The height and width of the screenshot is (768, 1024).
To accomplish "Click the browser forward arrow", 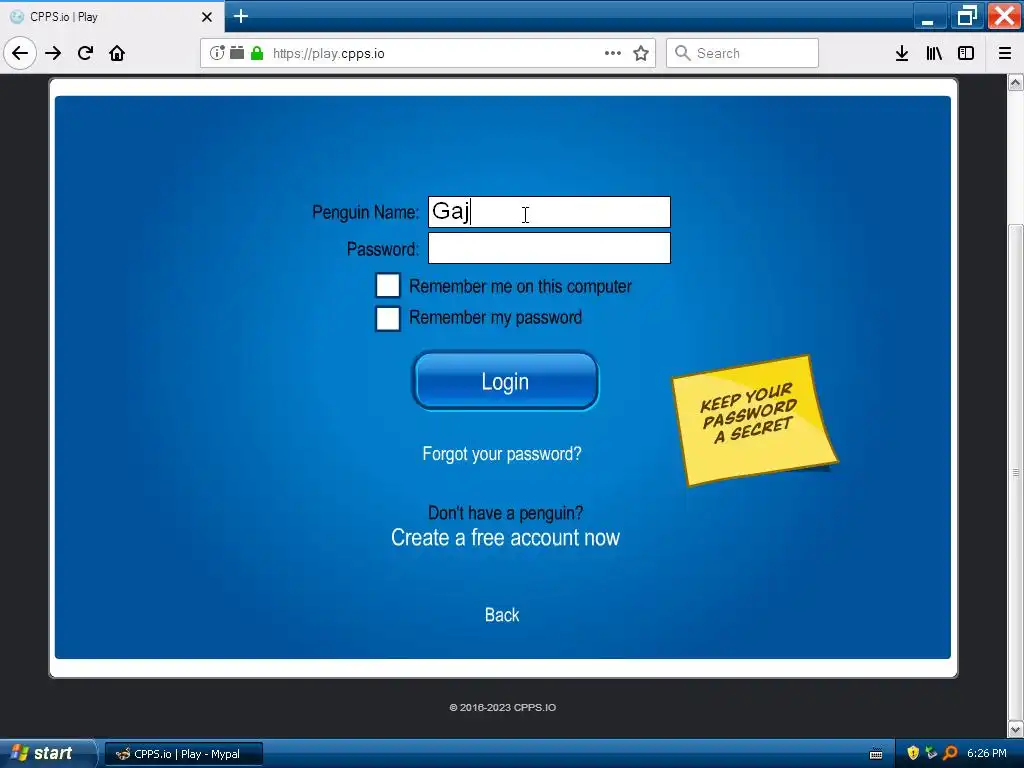I will point(53,54).
